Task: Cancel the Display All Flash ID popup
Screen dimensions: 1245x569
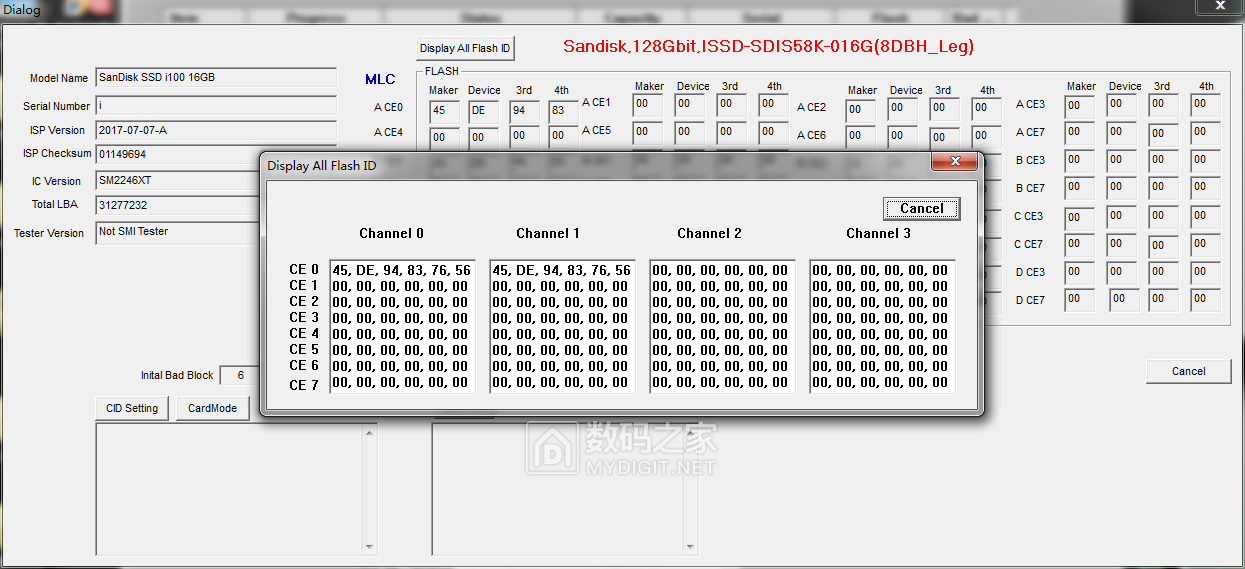Action: tap(921, 208)
